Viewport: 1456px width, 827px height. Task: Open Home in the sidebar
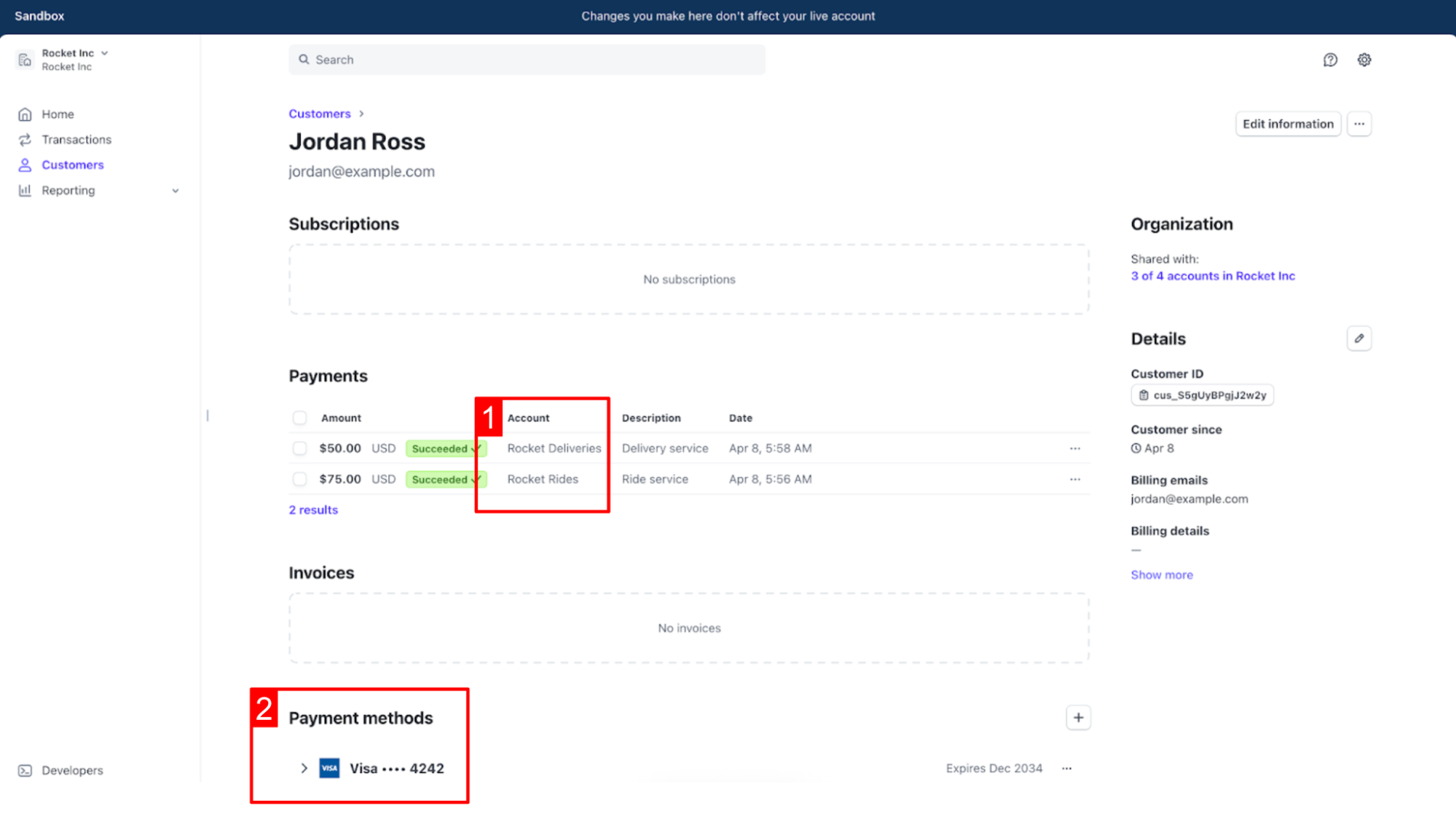click(x=58, y=114)
